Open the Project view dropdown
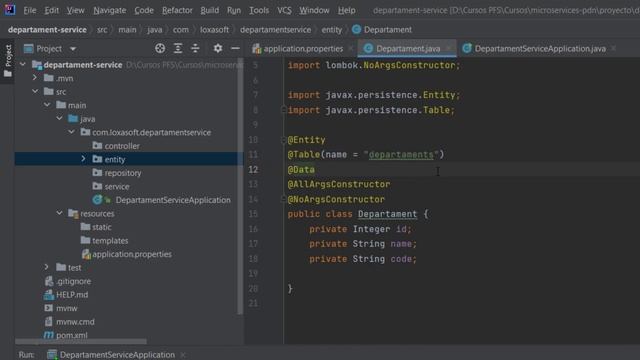The image size is (640, 360). (73, 49)
